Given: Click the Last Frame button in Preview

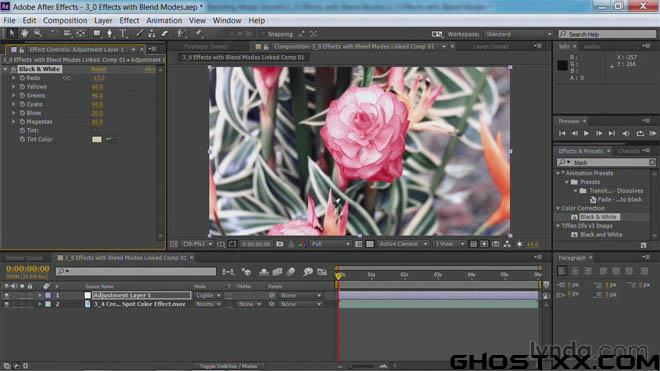Looking at the screenshot, I should point(612,133).
